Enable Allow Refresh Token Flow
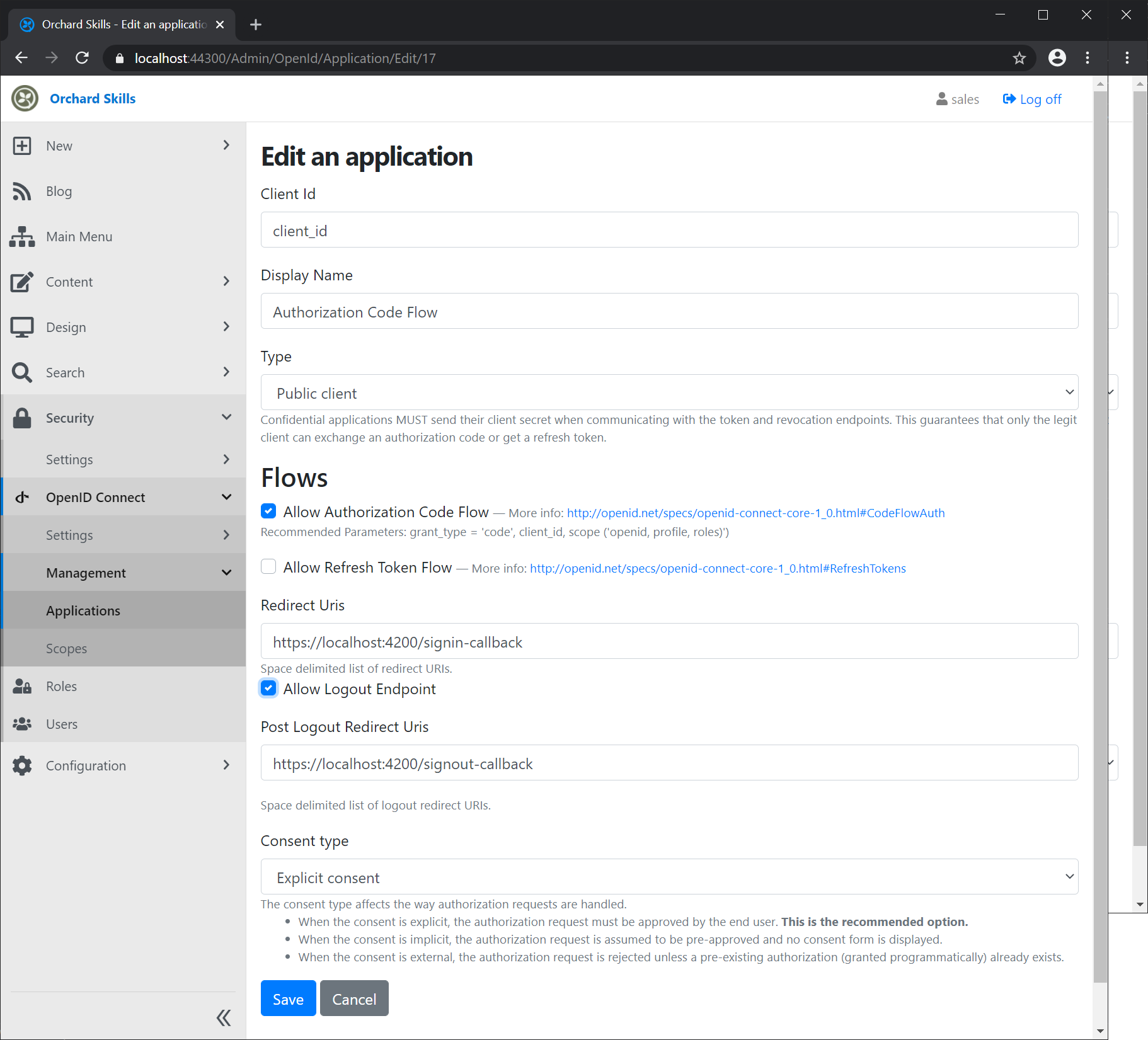 (x=268, y=566)
